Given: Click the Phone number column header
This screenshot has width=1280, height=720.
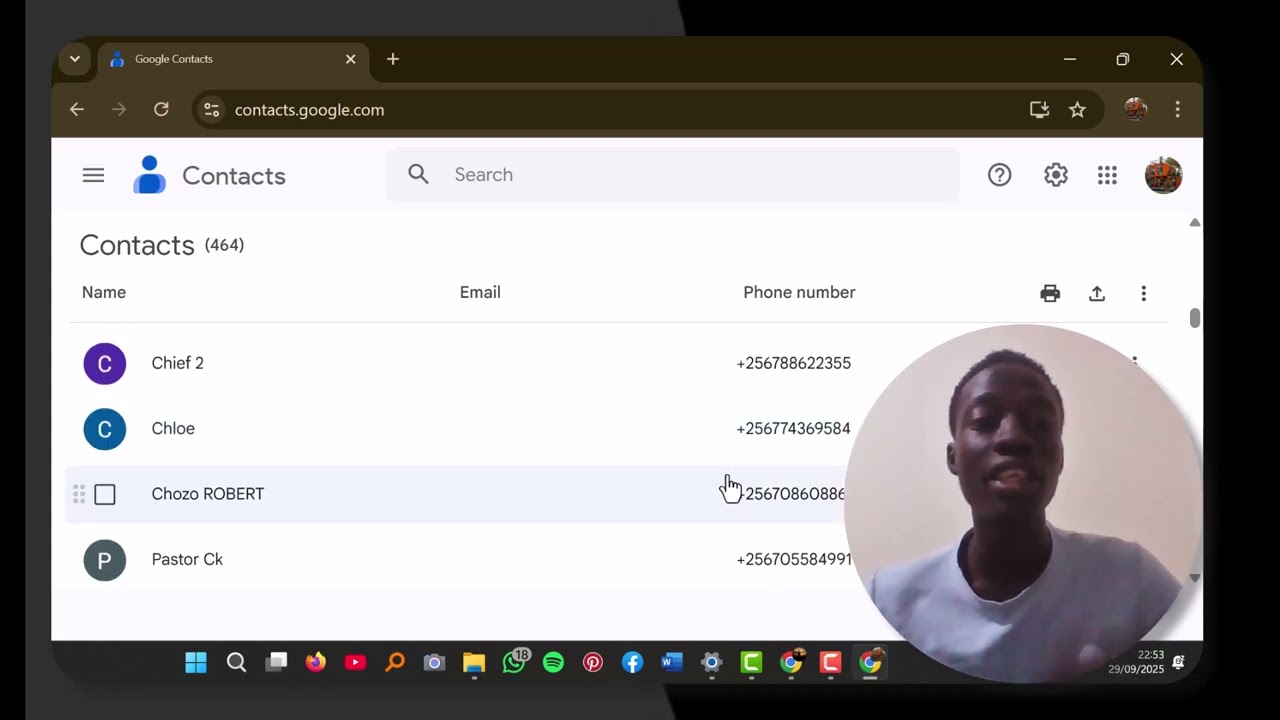Looking at the screenshot, I should coord(799,292).
